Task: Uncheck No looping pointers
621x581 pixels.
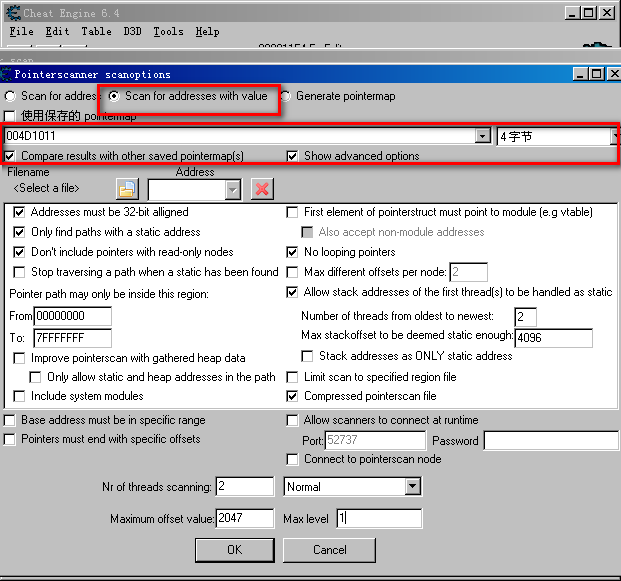Action: [x=293, y=252]
